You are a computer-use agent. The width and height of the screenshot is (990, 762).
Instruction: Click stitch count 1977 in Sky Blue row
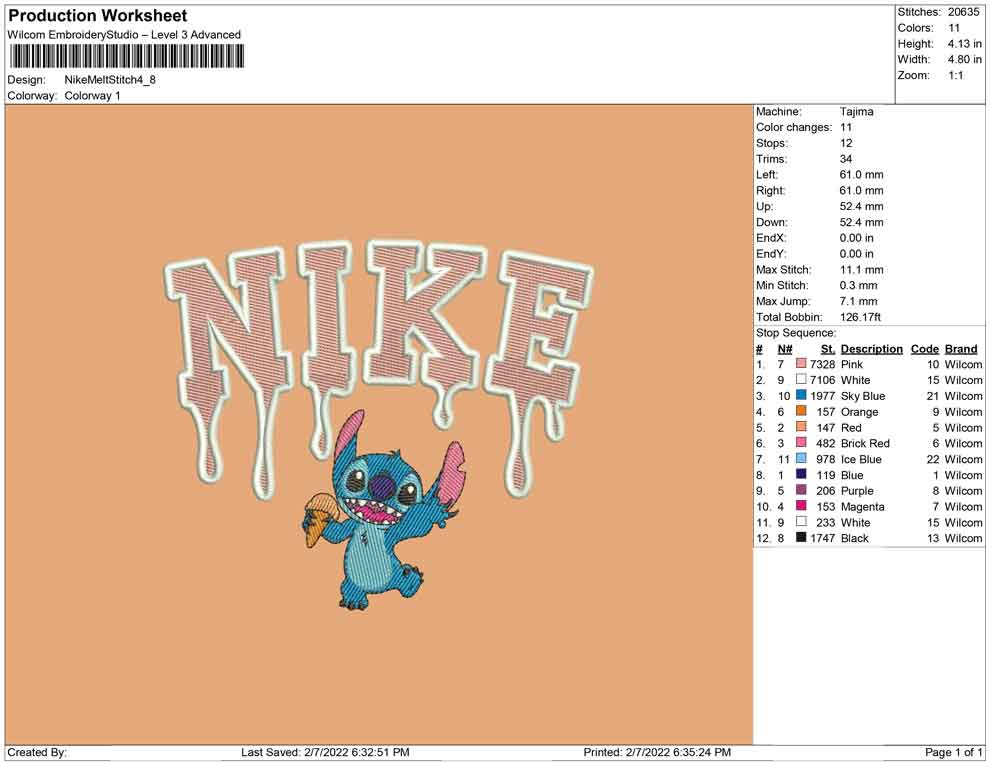click(823, 396)
